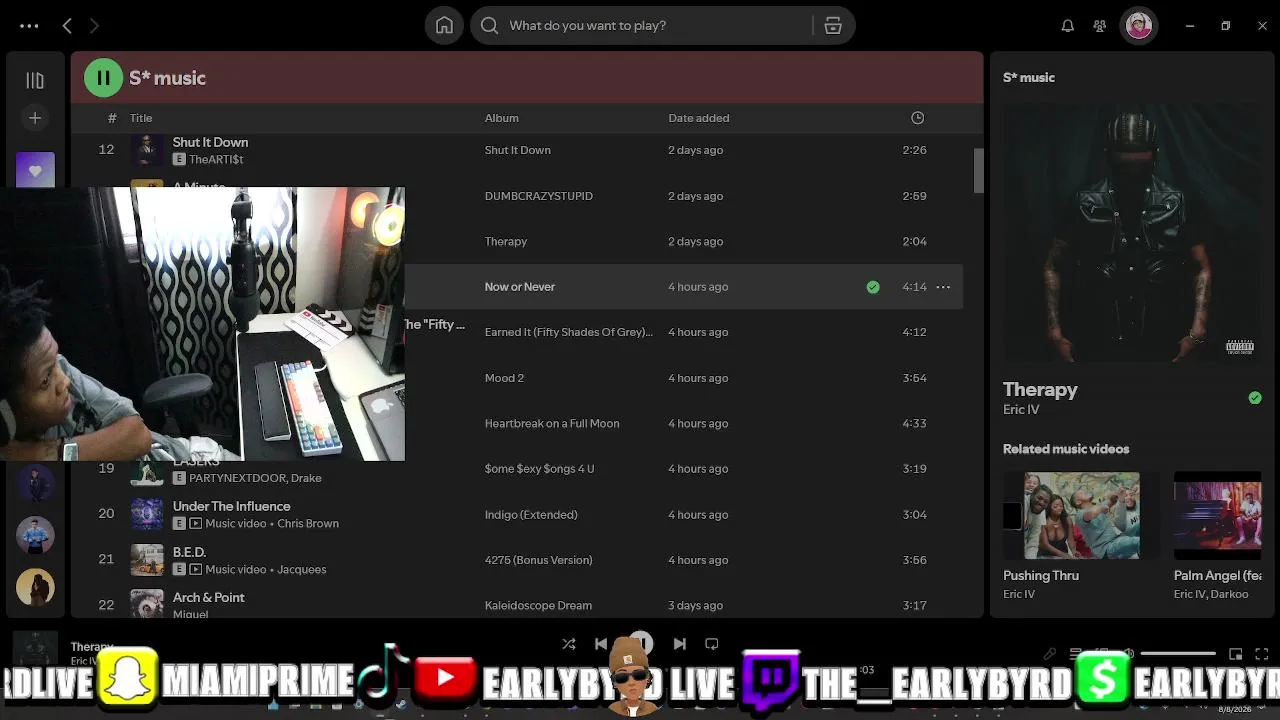Viewport: 1280px width, 720px height.
Task: Open the Therapy album link in the track list
Action: click(506, 241)
